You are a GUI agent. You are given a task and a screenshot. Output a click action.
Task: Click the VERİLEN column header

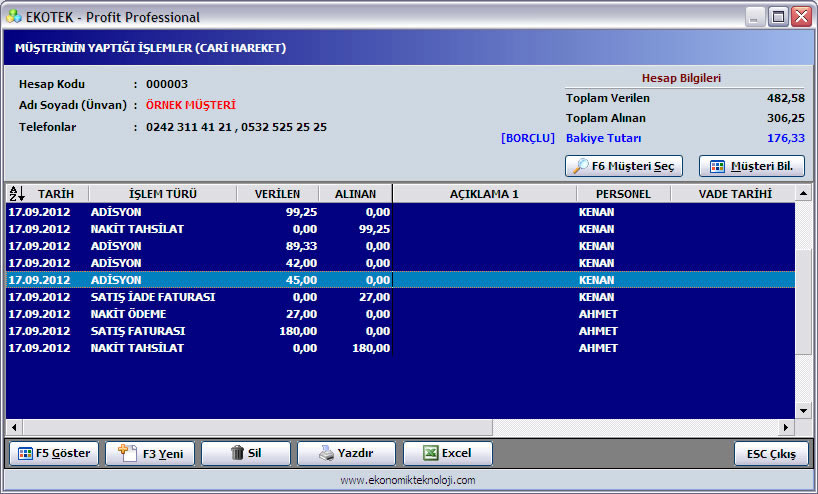point(277,194)
